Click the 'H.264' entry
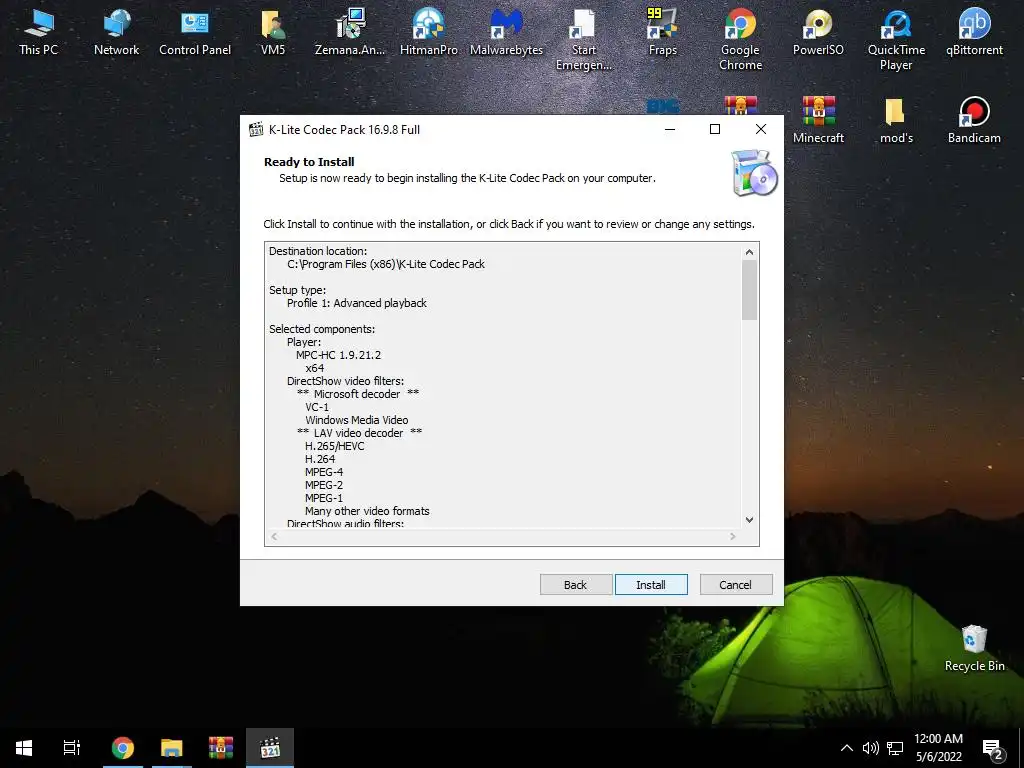Screen dimensions: 1024x768 pos(320,459)
